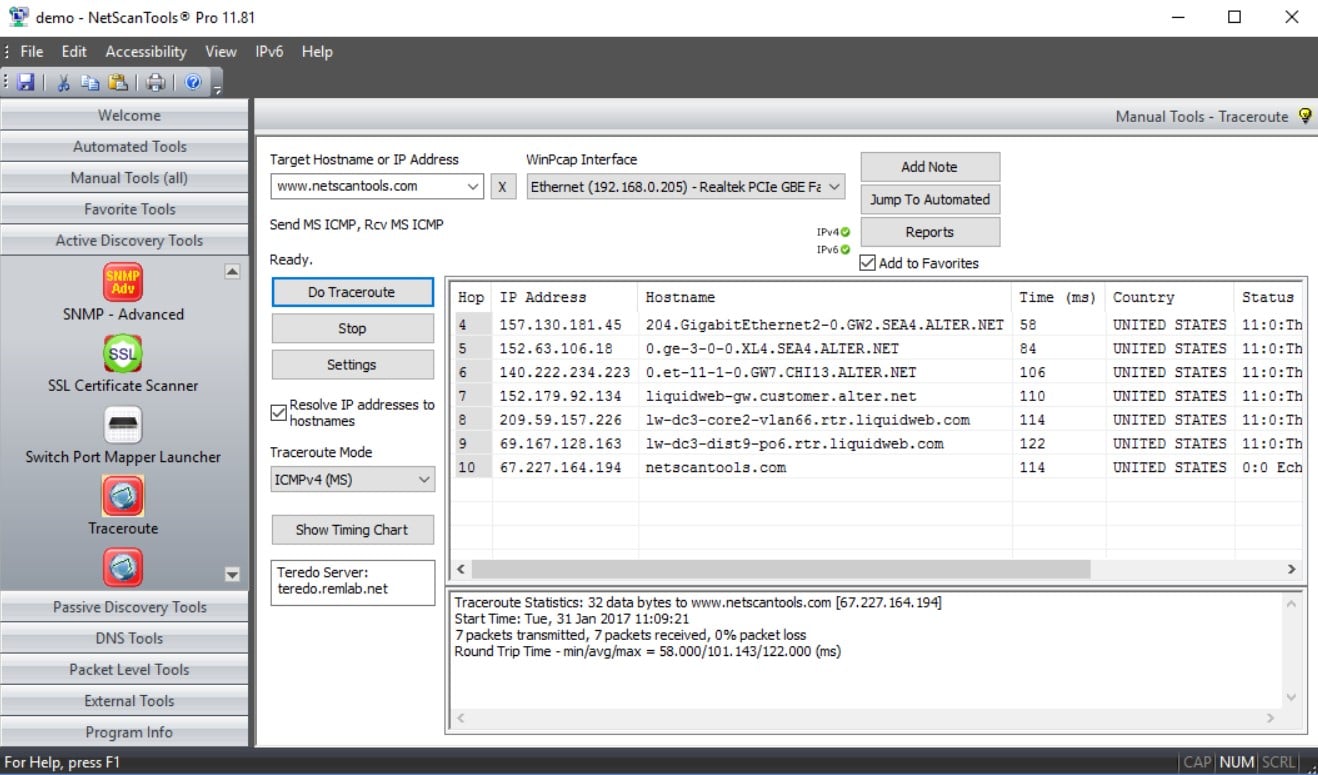Expand the Packet Level Tools section
The image size is (1318, 775).
pyautogui.click(x=124, y=669)
